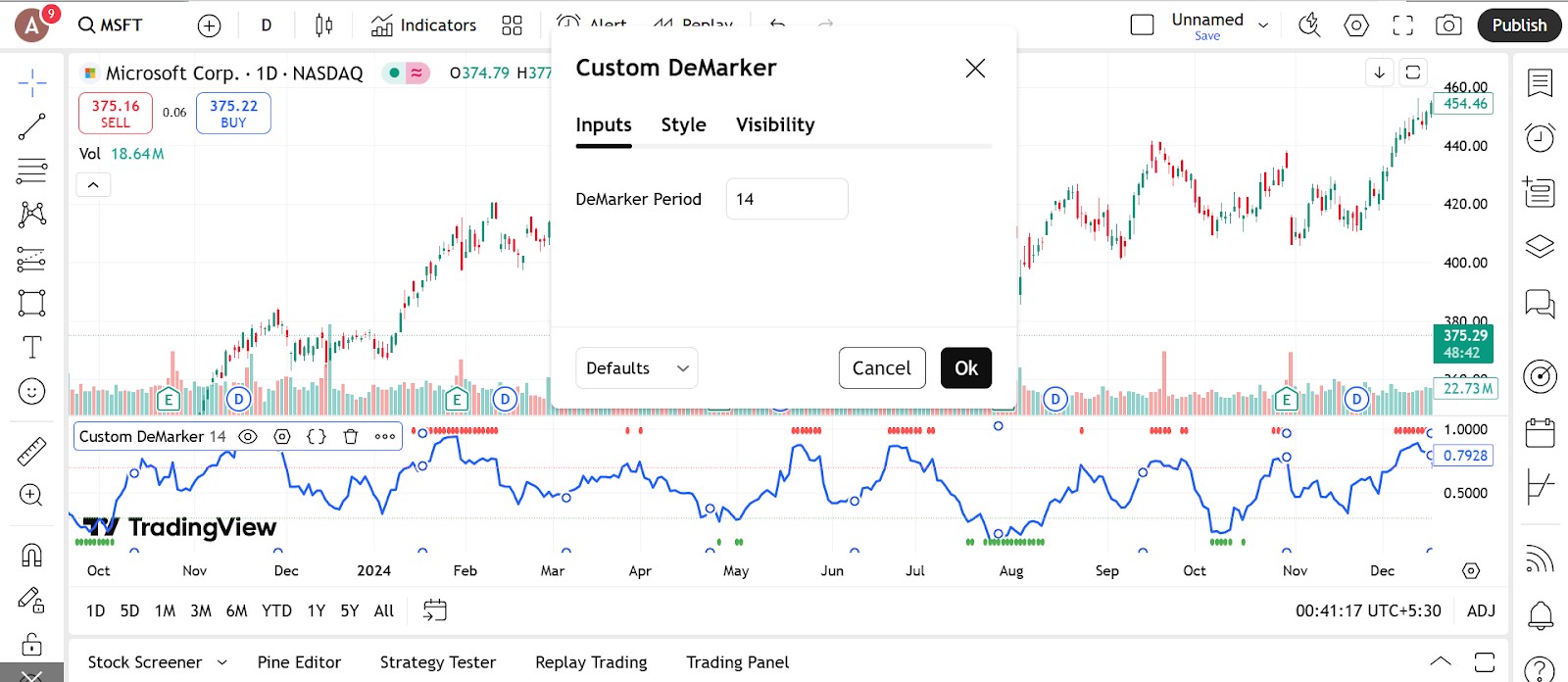Open the Trading Panel tab
The height and width of the screenshot is (682, 1568).
coord(738,662)
